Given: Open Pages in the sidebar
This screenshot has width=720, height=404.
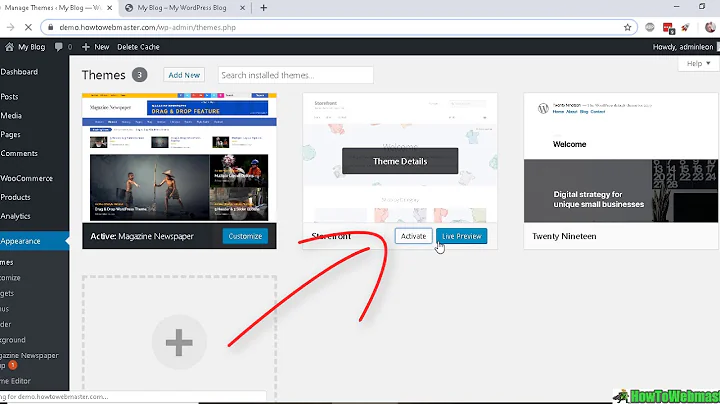Looking at the screenshot, I should [x=11, y=135].
